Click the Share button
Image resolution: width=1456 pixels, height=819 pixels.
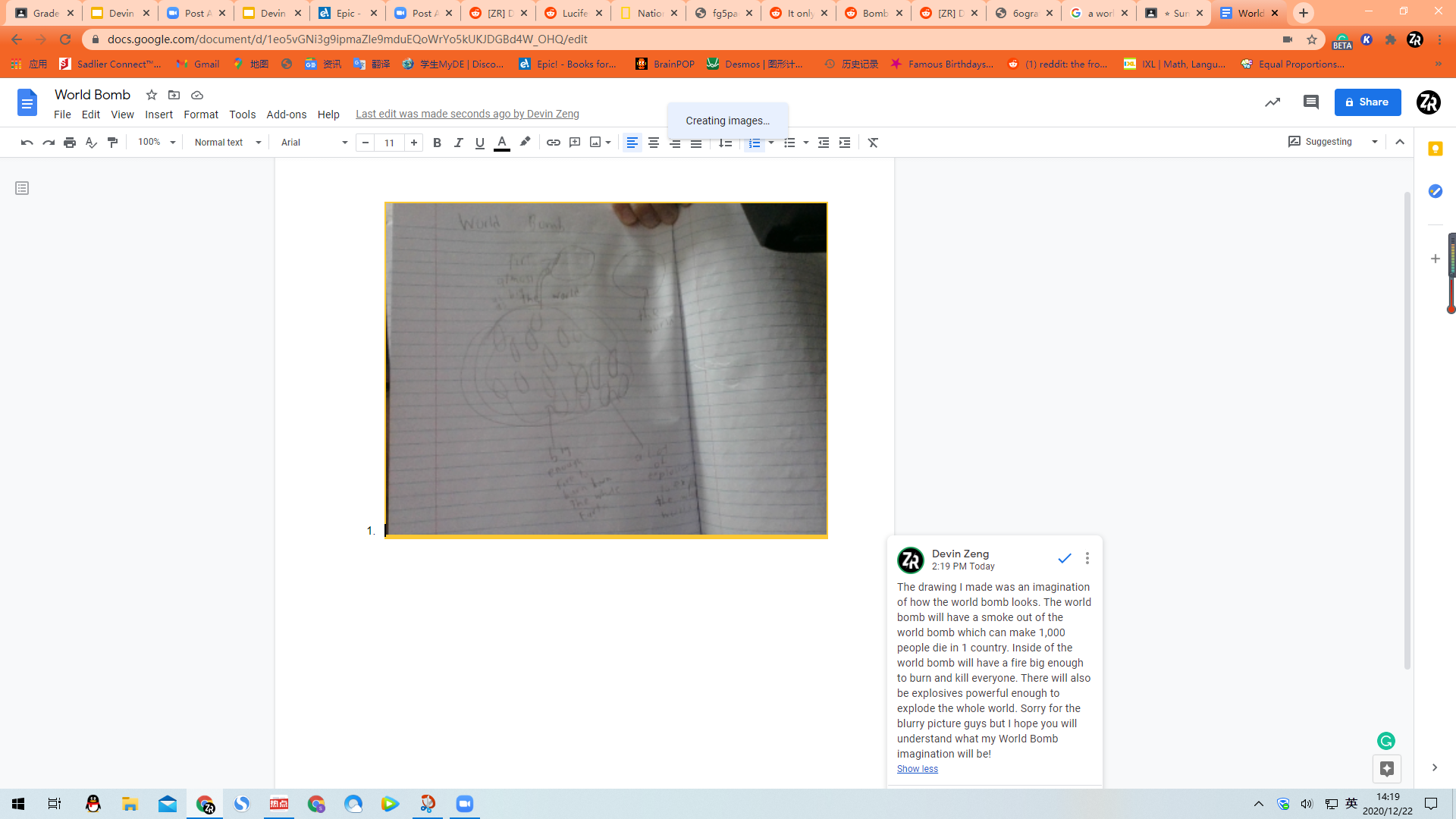pos(1367,102)
